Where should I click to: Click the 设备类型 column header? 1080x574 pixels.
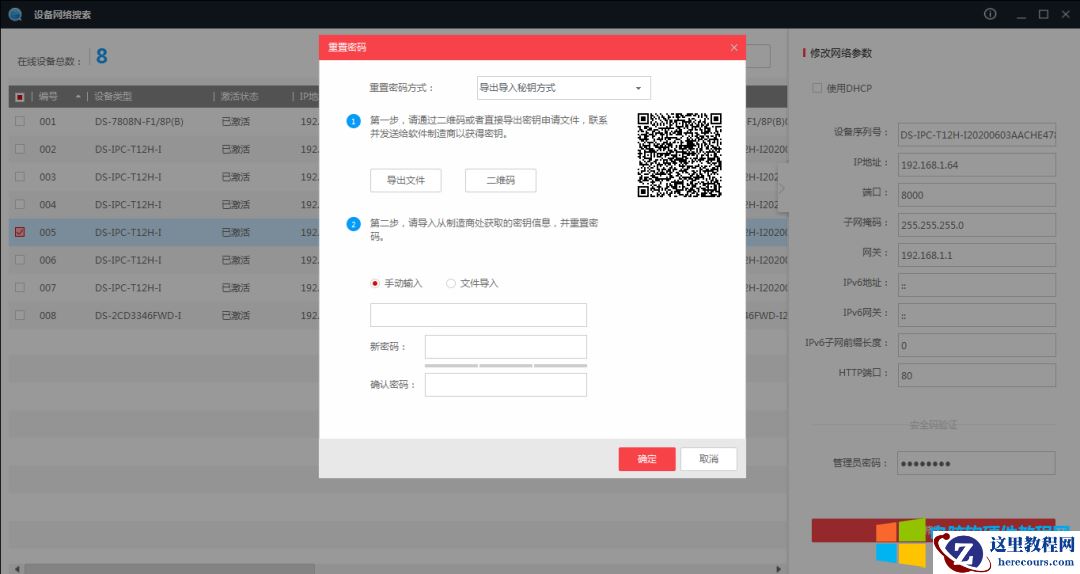(x=113, y=96)
